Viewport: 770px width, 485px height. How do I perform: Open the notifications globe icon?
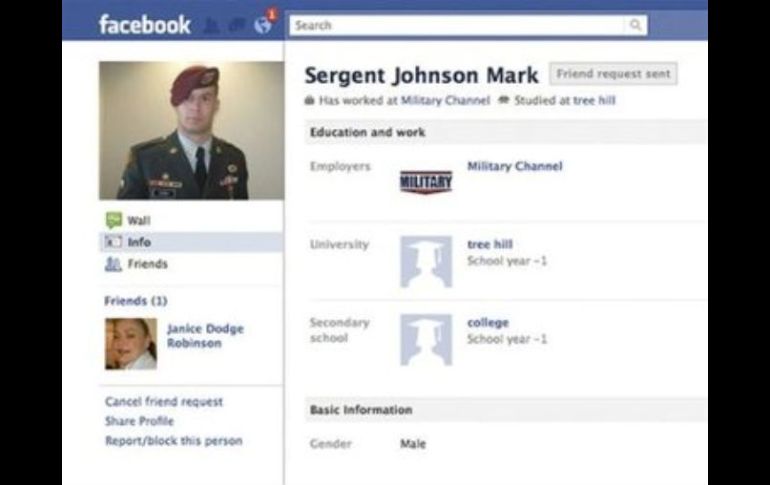[263, 25]
